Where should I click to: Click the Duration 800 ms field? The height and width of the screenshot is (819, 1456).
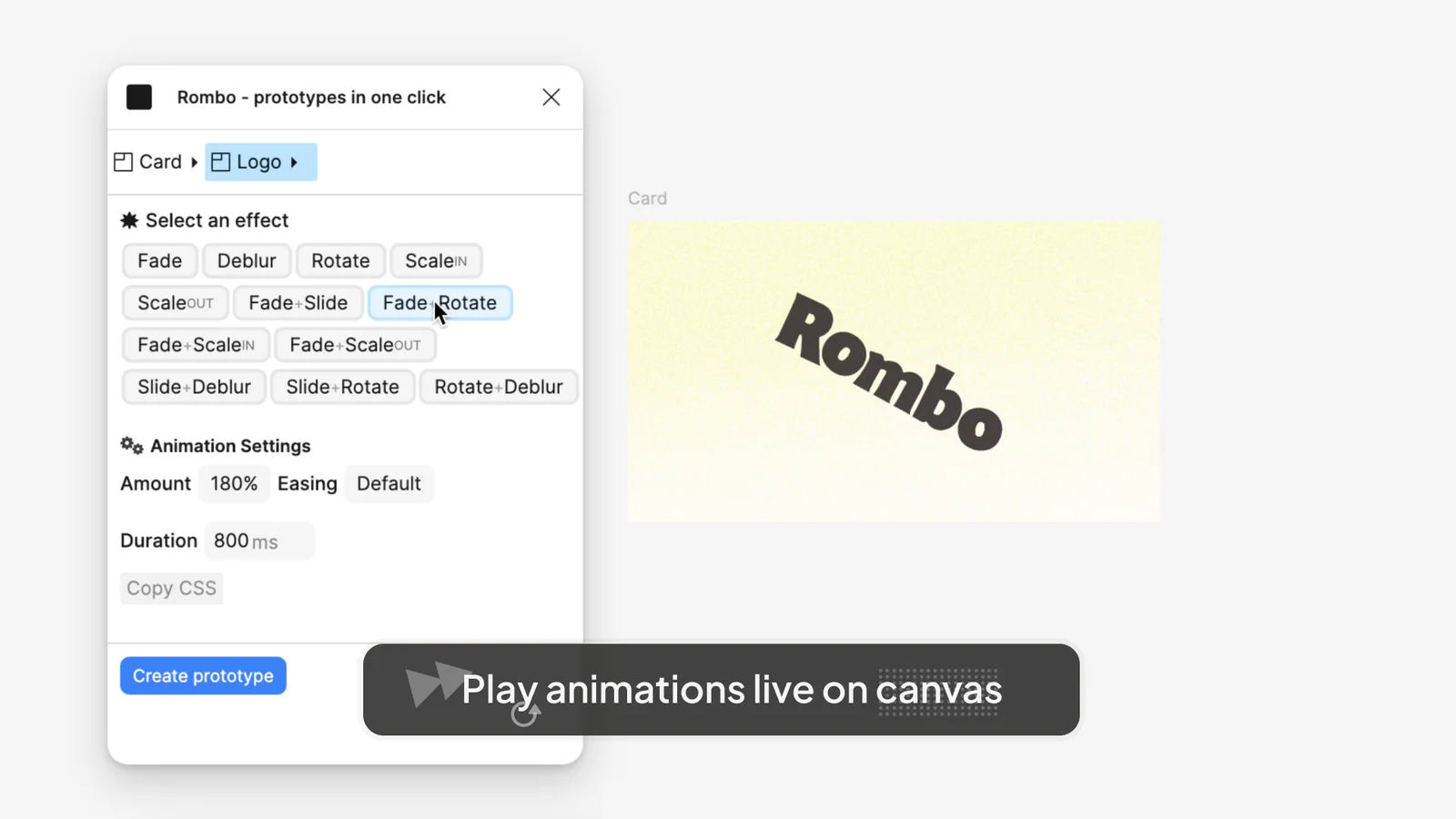pos(259,541)
